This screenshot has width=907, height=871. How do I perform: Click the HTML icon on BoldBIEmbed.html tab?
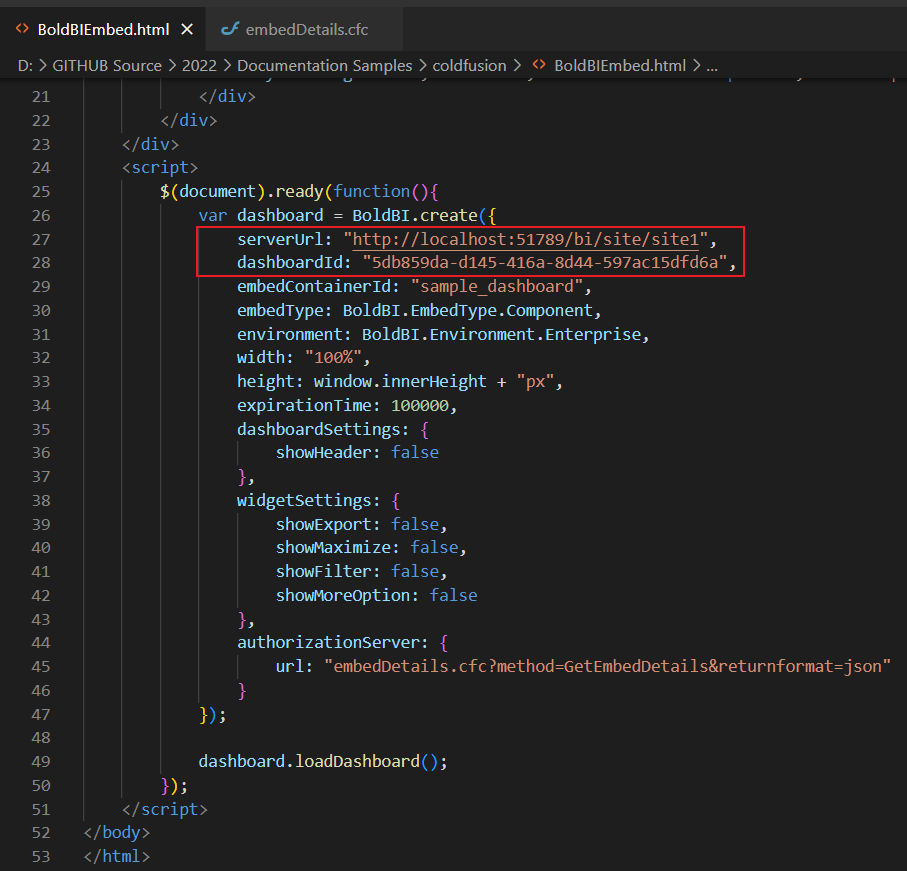coord(21,29)
